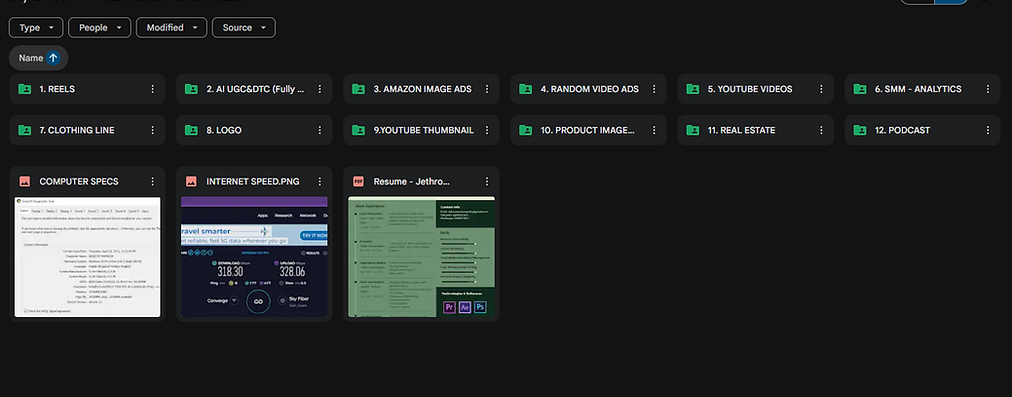Image resolution: width=1012 pixels, height=397 pixels.
Task: Open more options for Resume - Jethro file
Action: (487, 182)
